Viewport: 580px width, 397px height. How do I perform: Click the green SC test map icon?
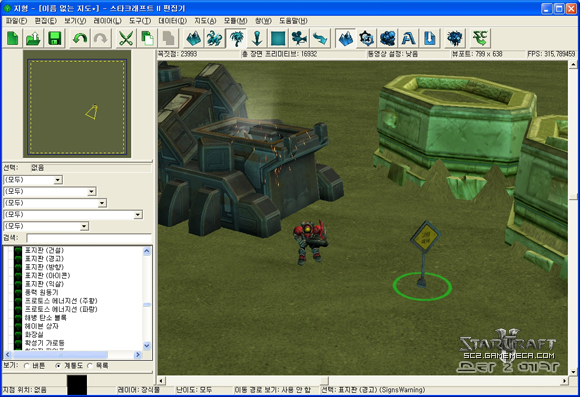pos(480,38)
